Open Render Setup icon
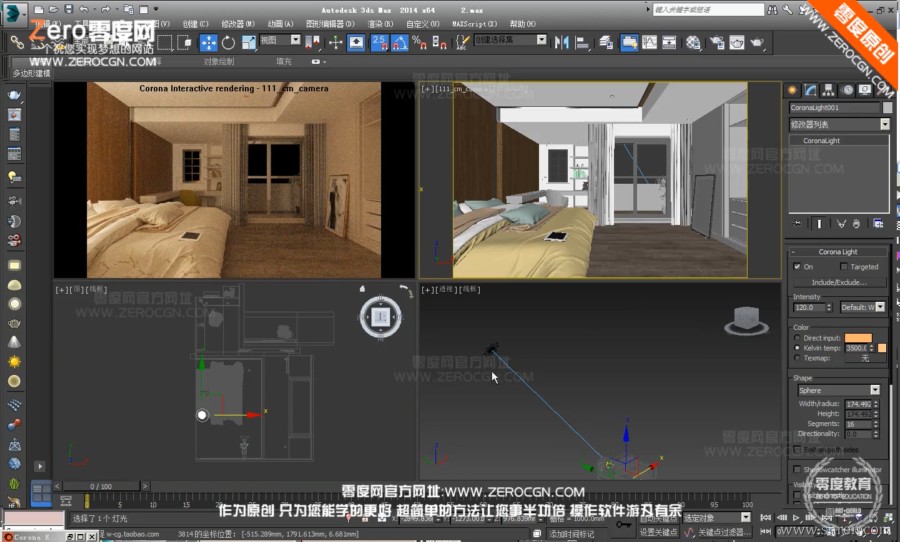This screenshot has height=542, width=900. tap(717, 42)
